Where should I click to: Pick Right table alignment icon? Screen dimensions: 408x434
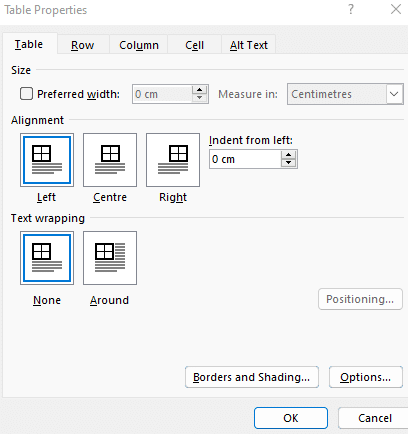(173, 160)
